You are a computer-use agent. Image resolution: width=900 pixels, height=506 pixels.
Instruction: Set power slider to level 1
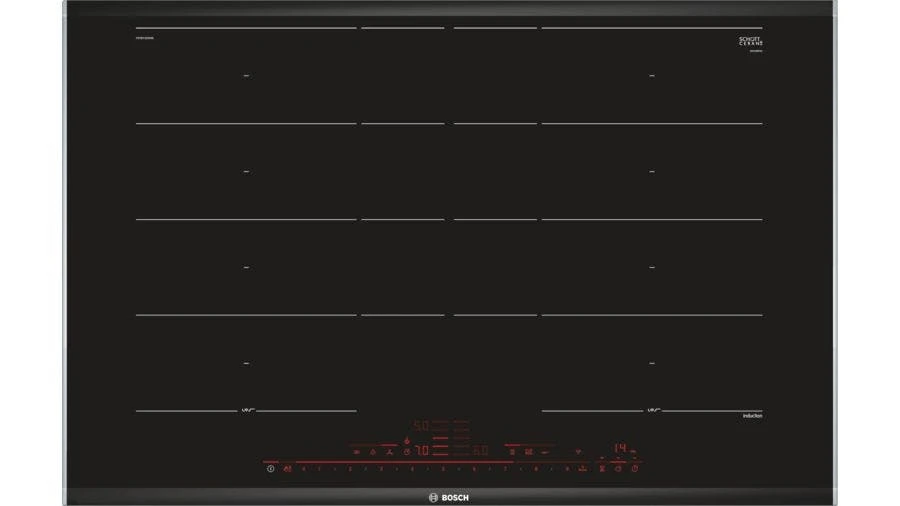click(318, 468)
